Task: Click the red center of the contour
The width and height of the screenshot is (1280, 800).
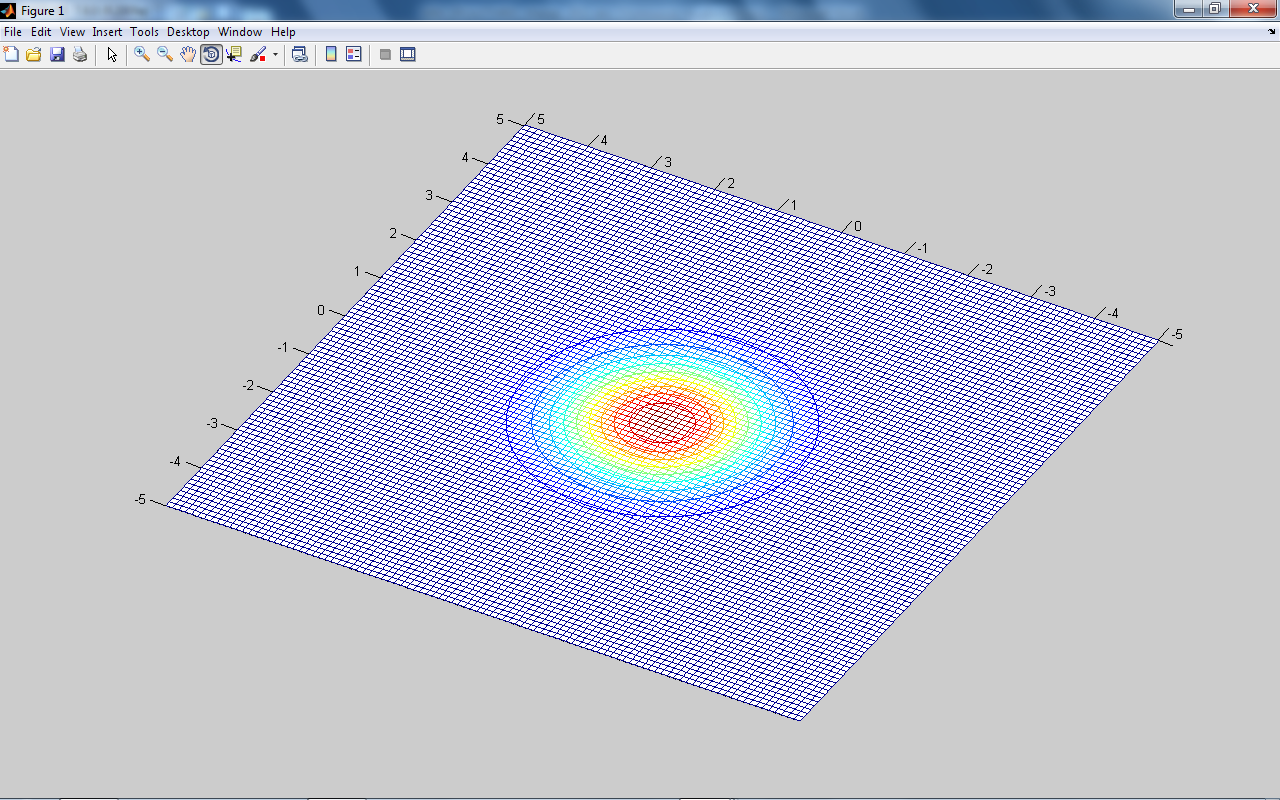Action: (662, 421)
